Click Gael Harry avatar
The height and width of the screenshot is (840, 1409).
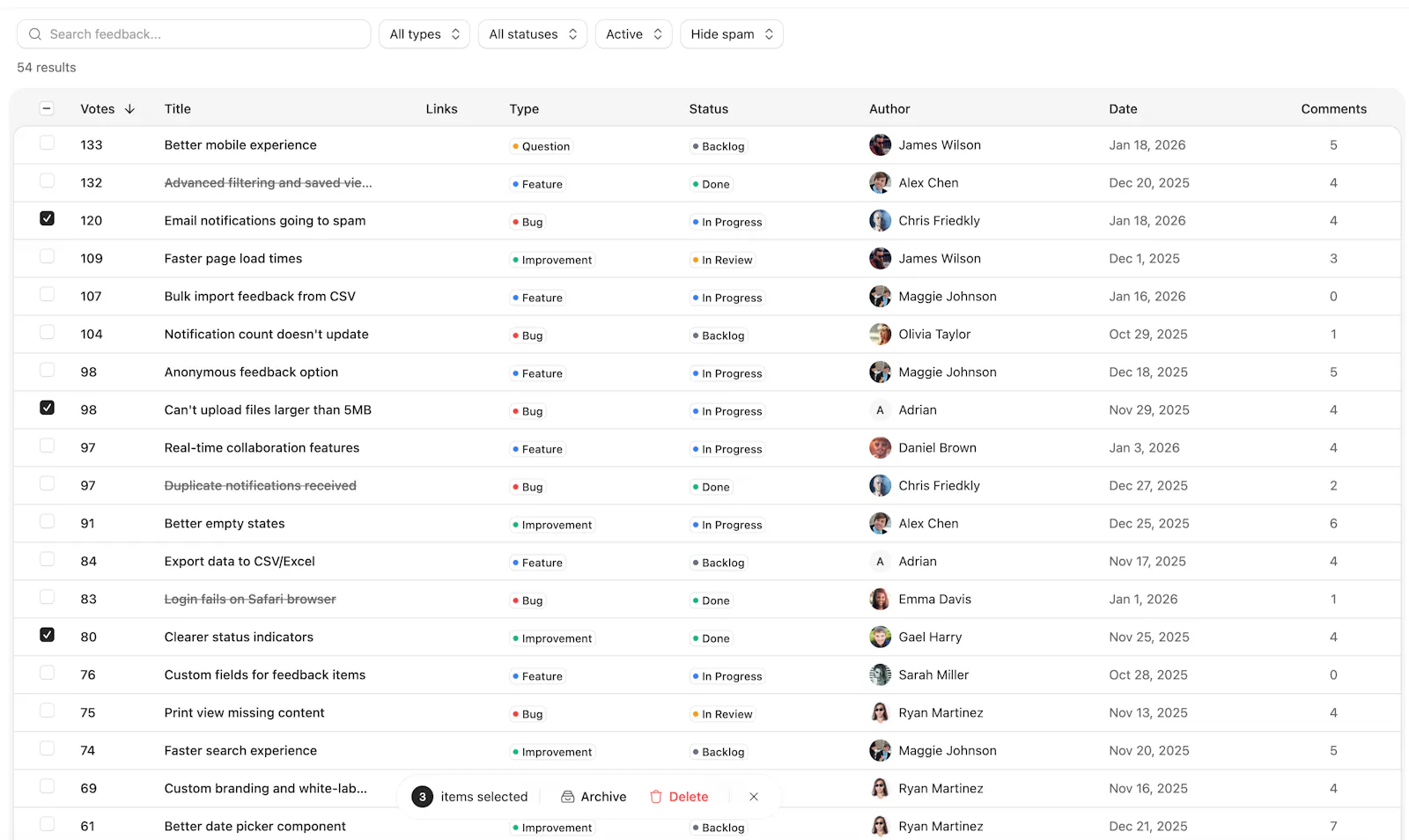point(880,637)
